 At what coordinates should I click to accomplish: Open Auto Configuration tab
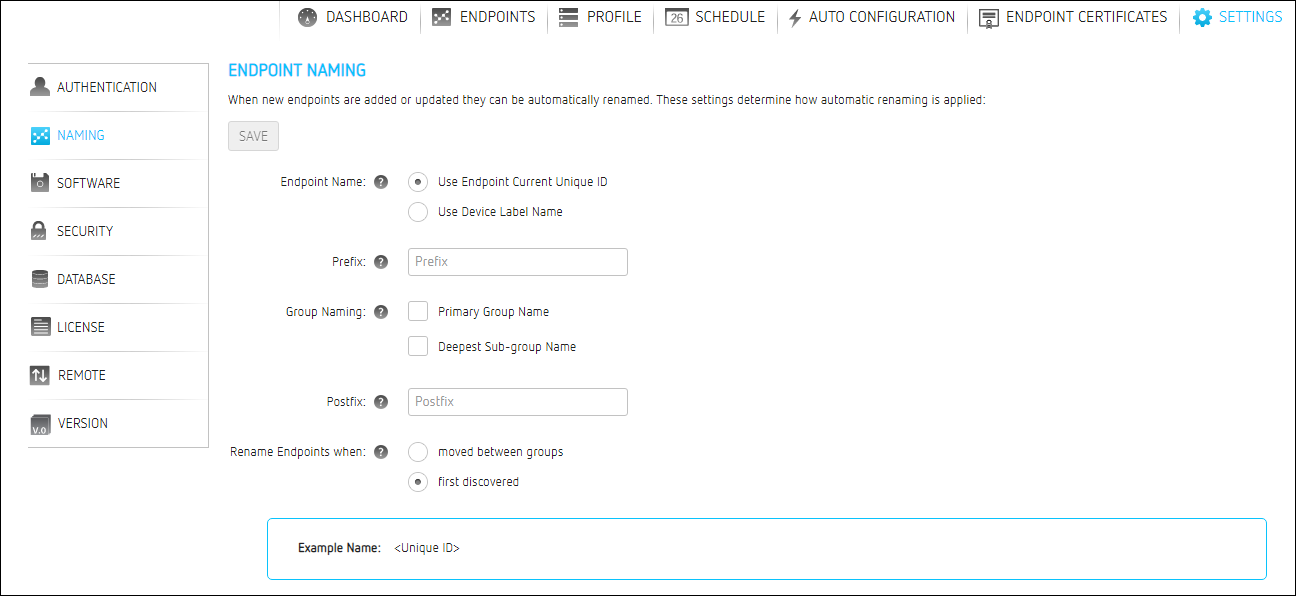point(882,17)
